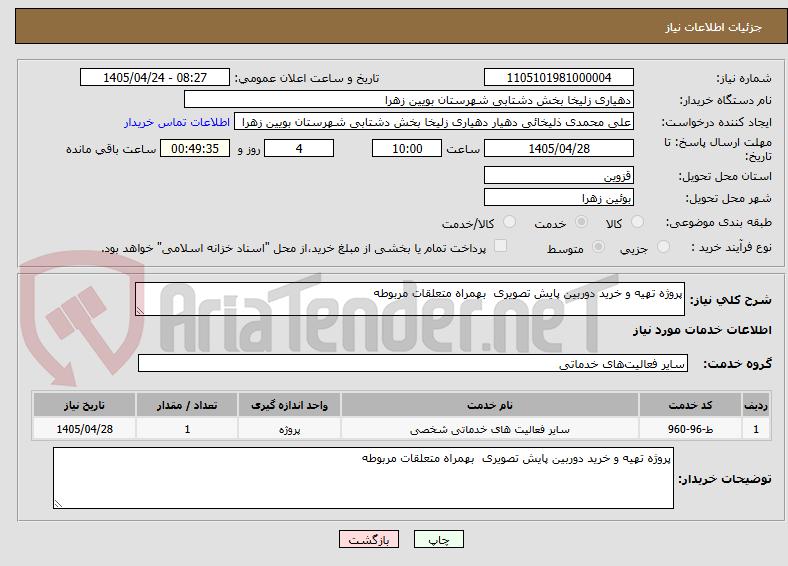The image size is (788, 566).
Task: Select the جزیی purchase type radio
Action: pos(663,246)
